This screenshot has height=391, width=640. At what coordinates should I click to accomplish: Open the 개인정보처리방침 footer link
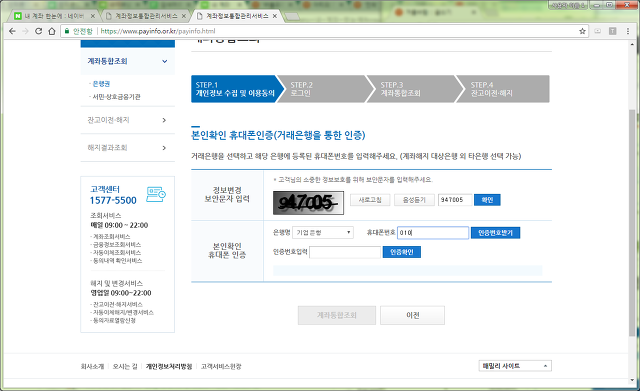(169, 367)
